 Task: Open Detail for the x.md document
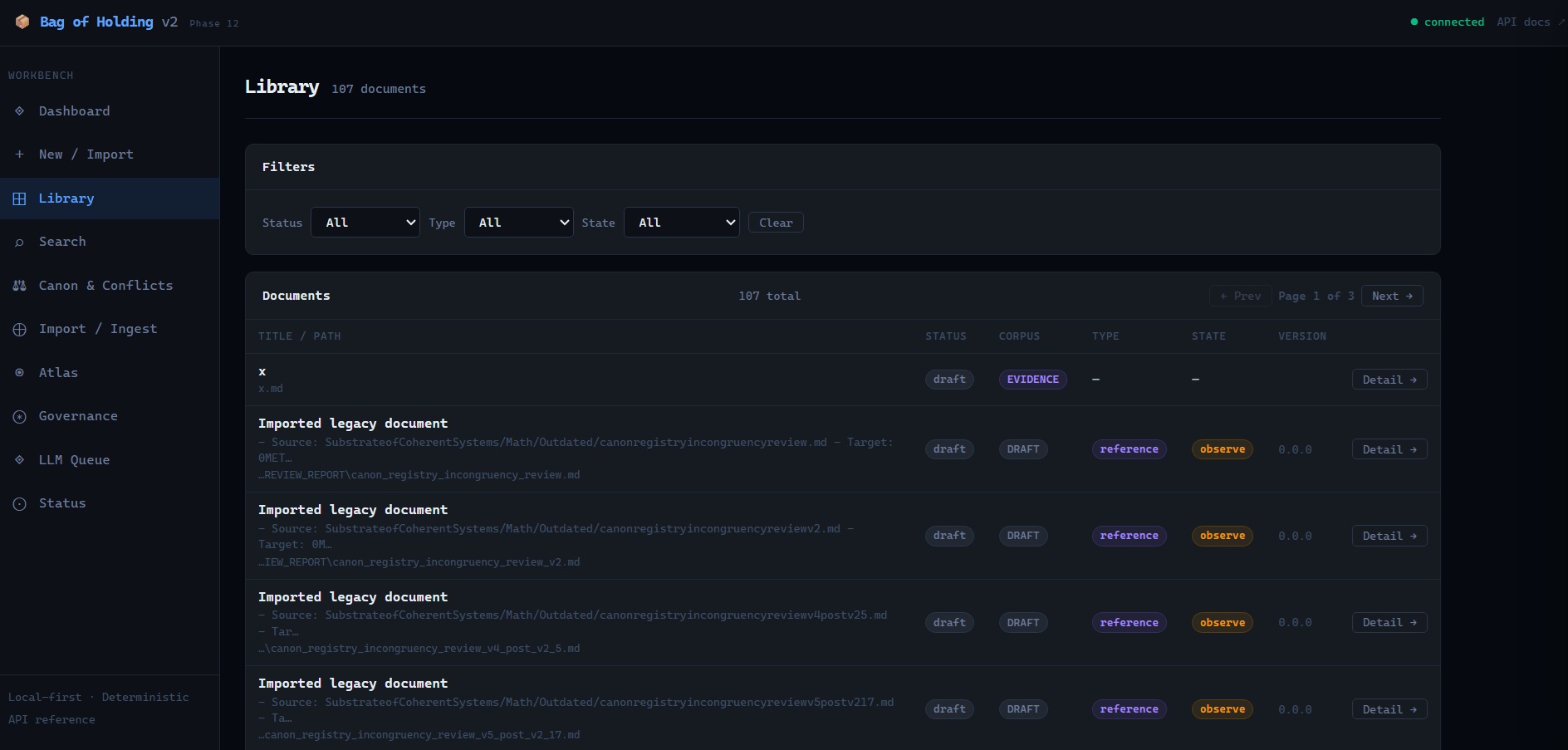point(1389,380)
